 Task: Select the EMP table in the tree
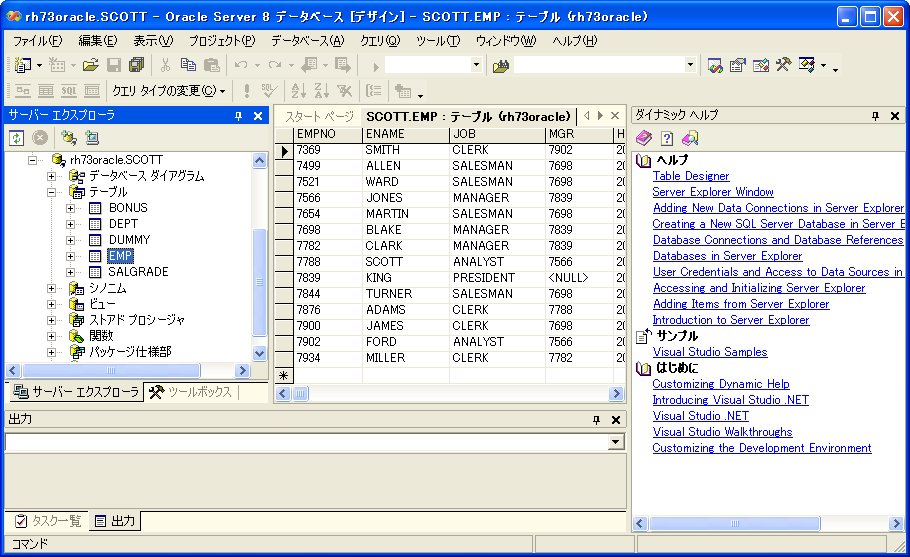(x=120, y=256)
